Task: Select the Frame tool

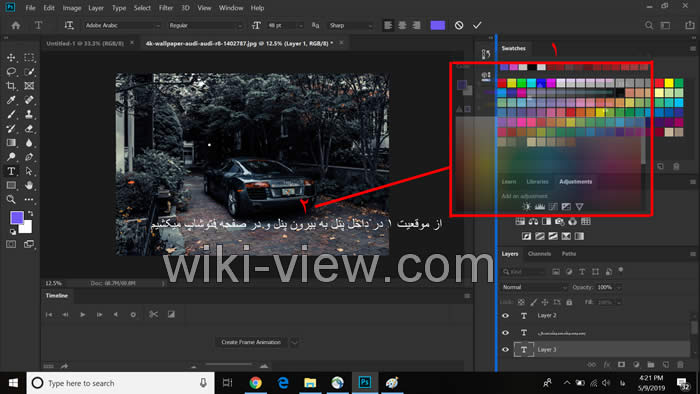Action: [29, 86]
